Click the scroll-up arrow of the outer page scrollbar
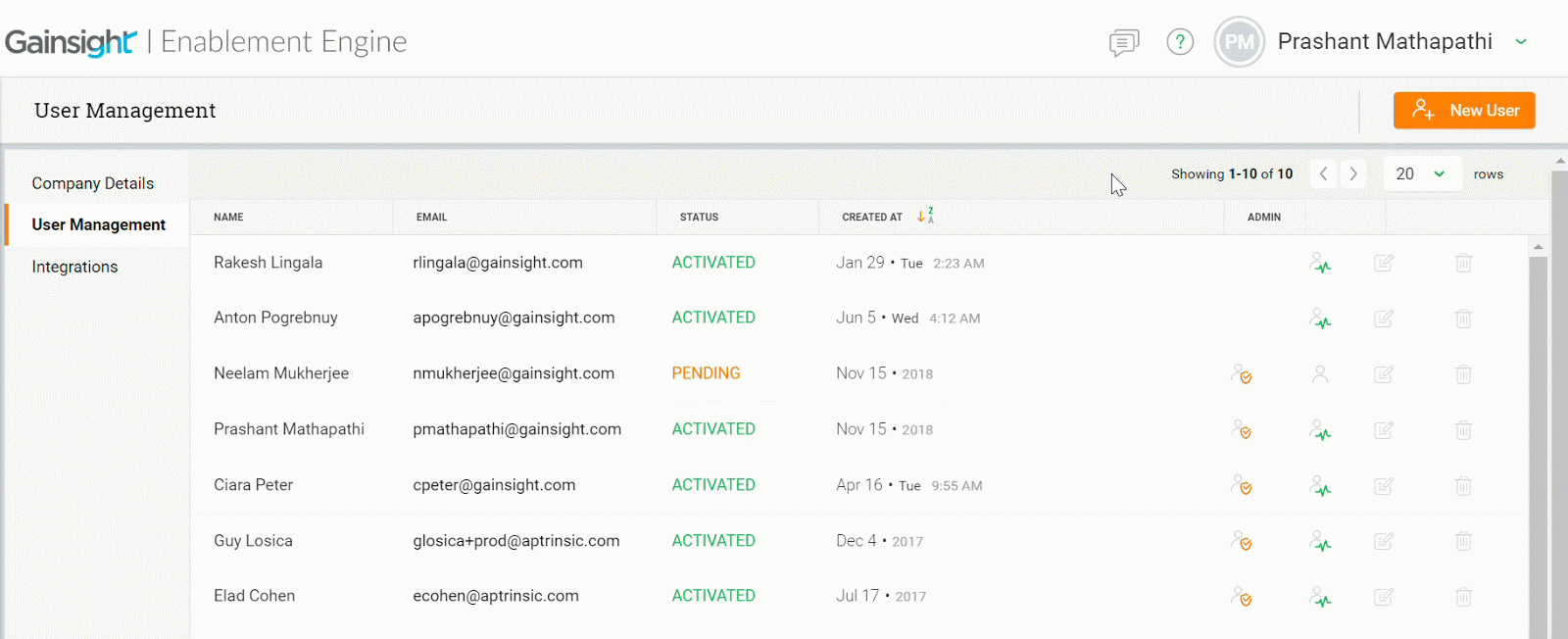This screenshot has height=639, width=1568. click(x=1560, y=162)
